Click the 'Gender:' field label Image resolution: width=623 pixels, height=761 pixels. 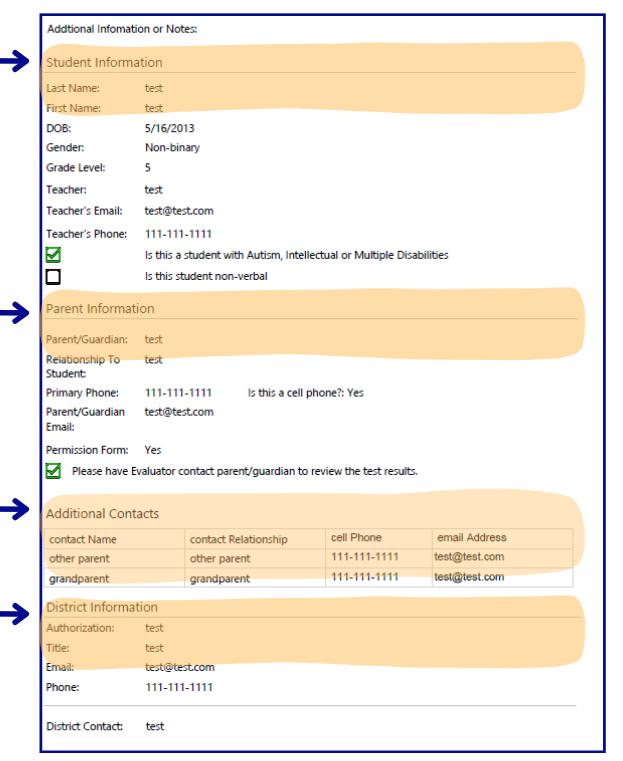65,148
